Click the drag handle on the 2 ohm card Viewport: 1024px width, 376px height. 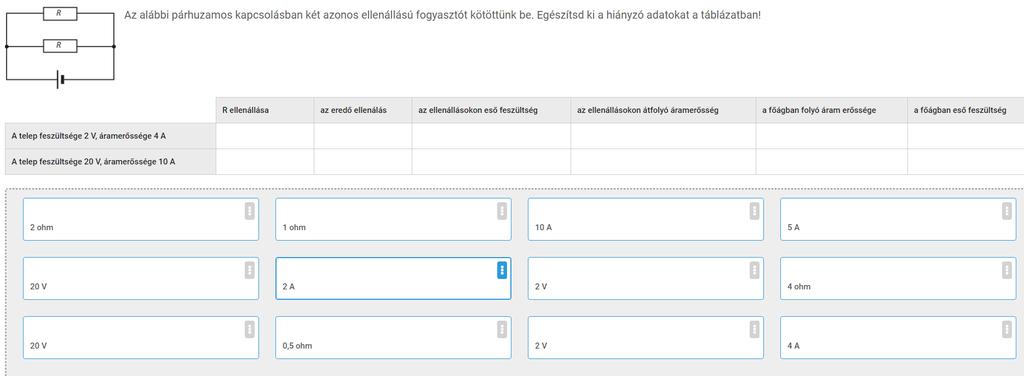(x=249, y=211)
